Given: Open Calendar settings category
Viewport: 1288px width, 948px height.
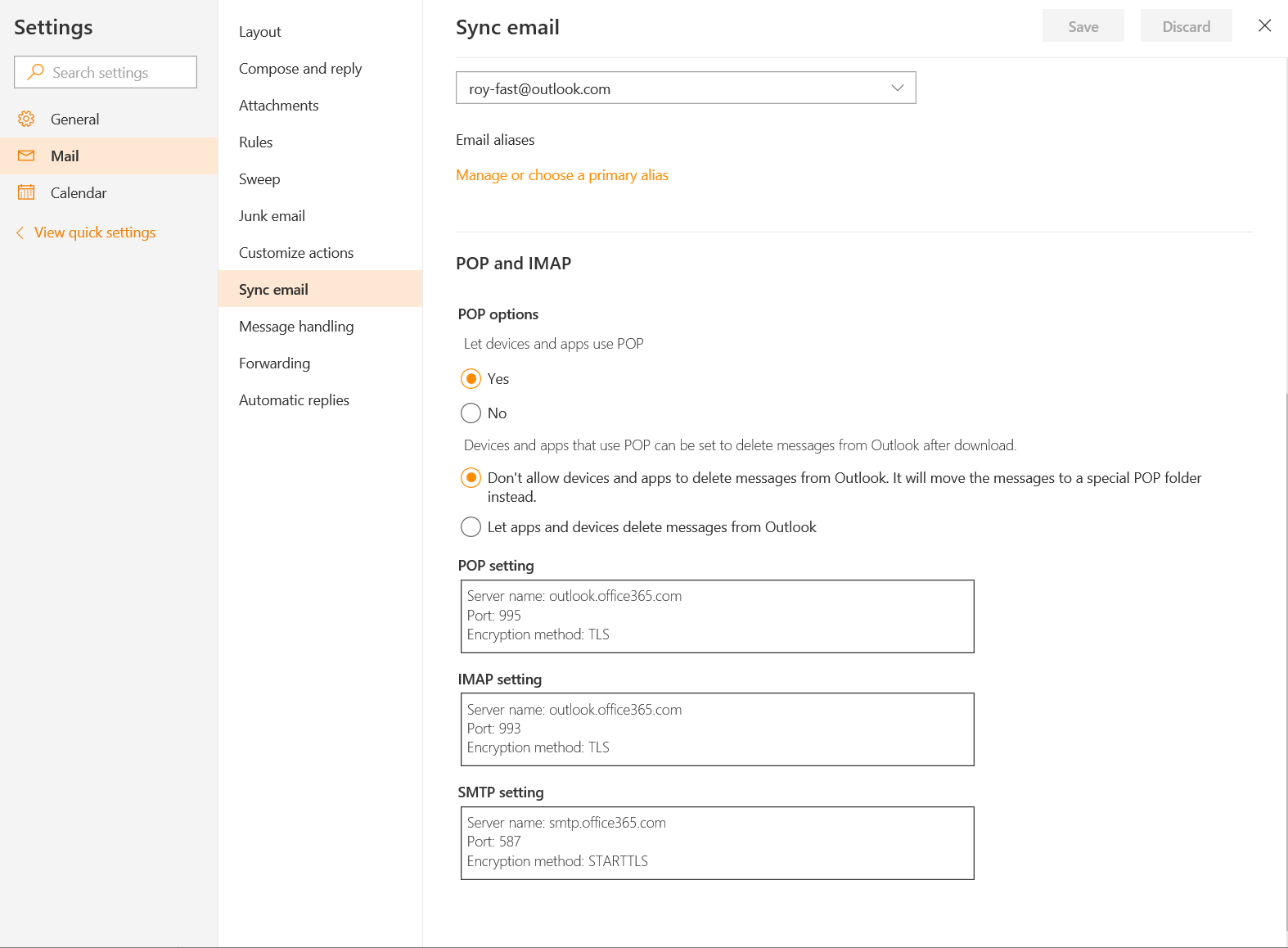Looking at the screenshot, I should click(x=109, y=192).
